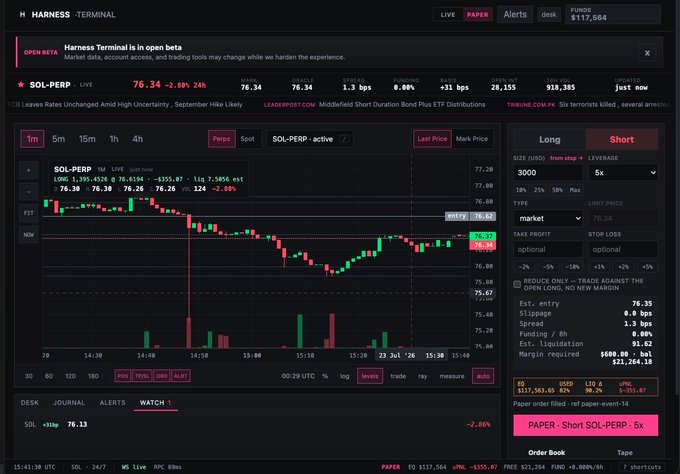This screenshot has height=474, width=680.
Task: Open the Leverage 5x dropdown
Action: pyautogui.click(x=623, y=173)
